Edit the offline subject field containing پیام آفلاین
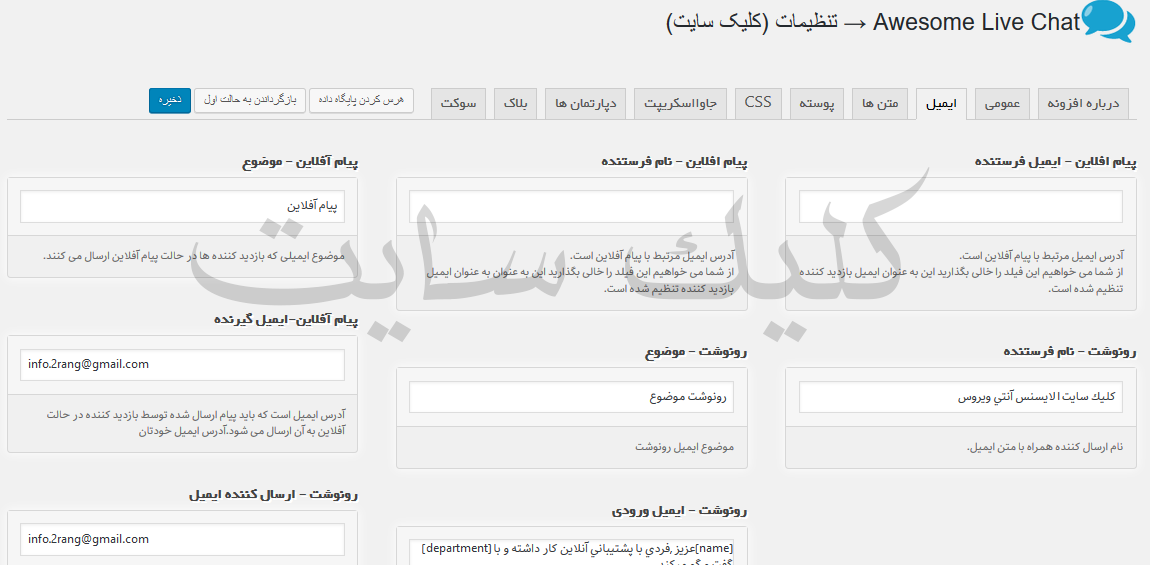This screenshot has width=1150, height=565. [x=182, y=207]
